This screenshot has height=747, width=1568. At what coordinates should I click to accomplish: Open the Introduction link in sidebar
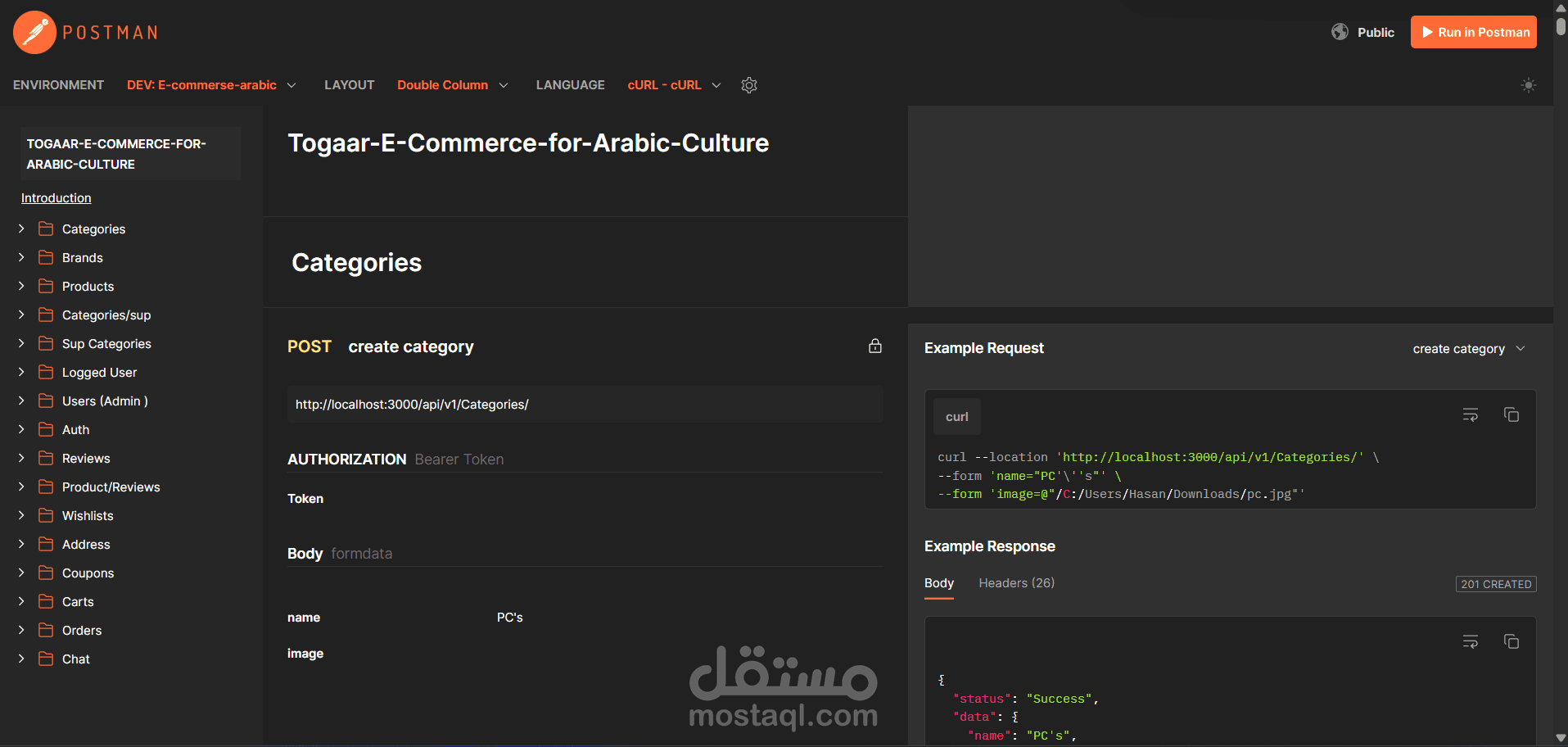click(x=56, y=198)
